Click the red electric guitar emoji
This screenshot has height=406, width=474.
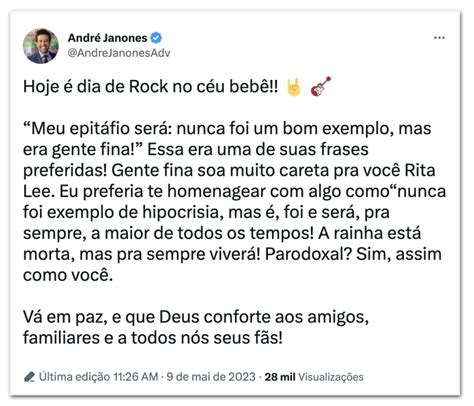pos(320,86)
